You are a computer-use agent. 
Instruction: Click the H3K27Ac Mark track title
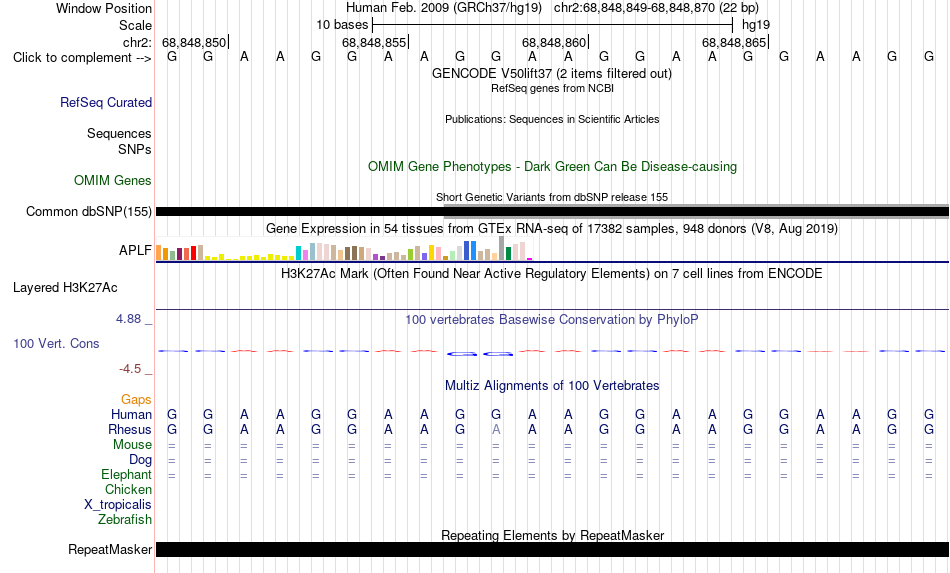coord(552,274)
